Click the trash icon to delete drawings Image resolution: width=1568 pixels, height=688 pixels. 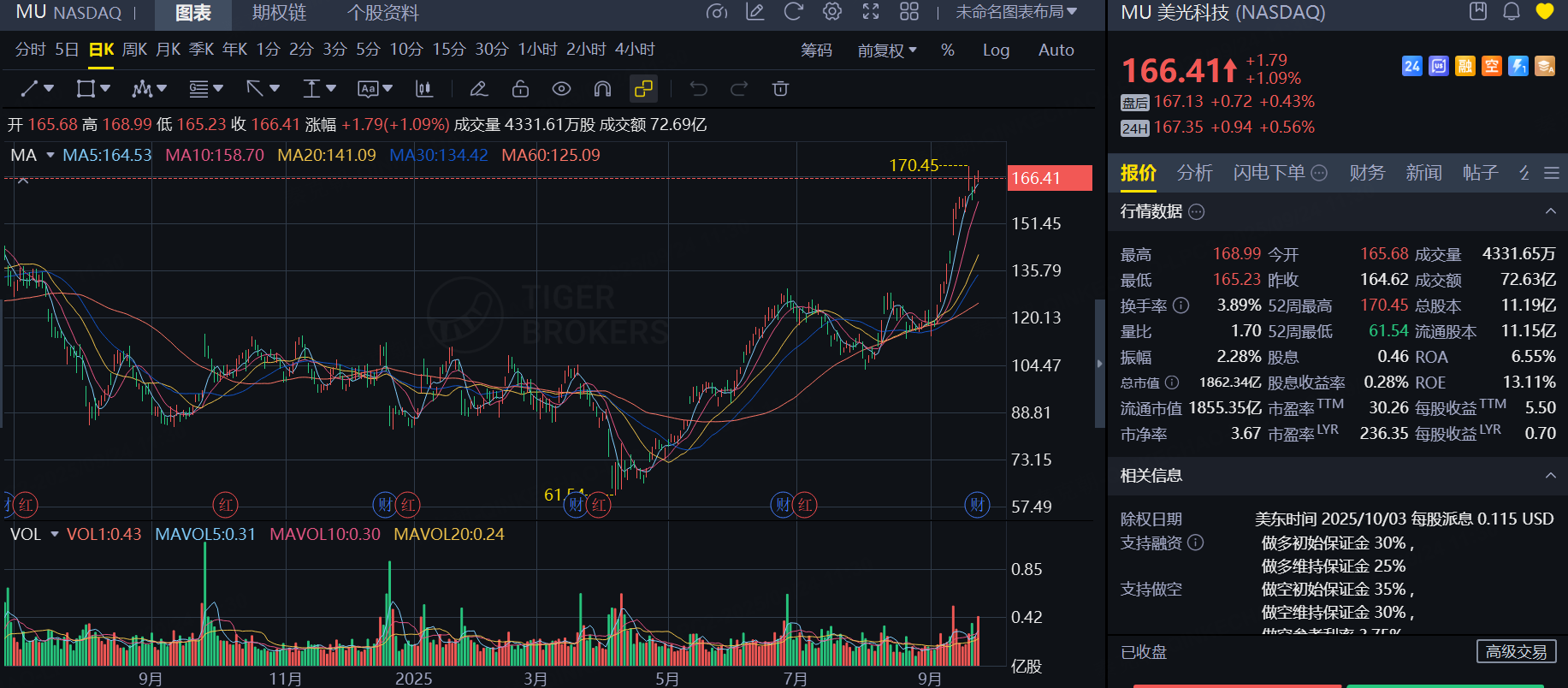780,89
